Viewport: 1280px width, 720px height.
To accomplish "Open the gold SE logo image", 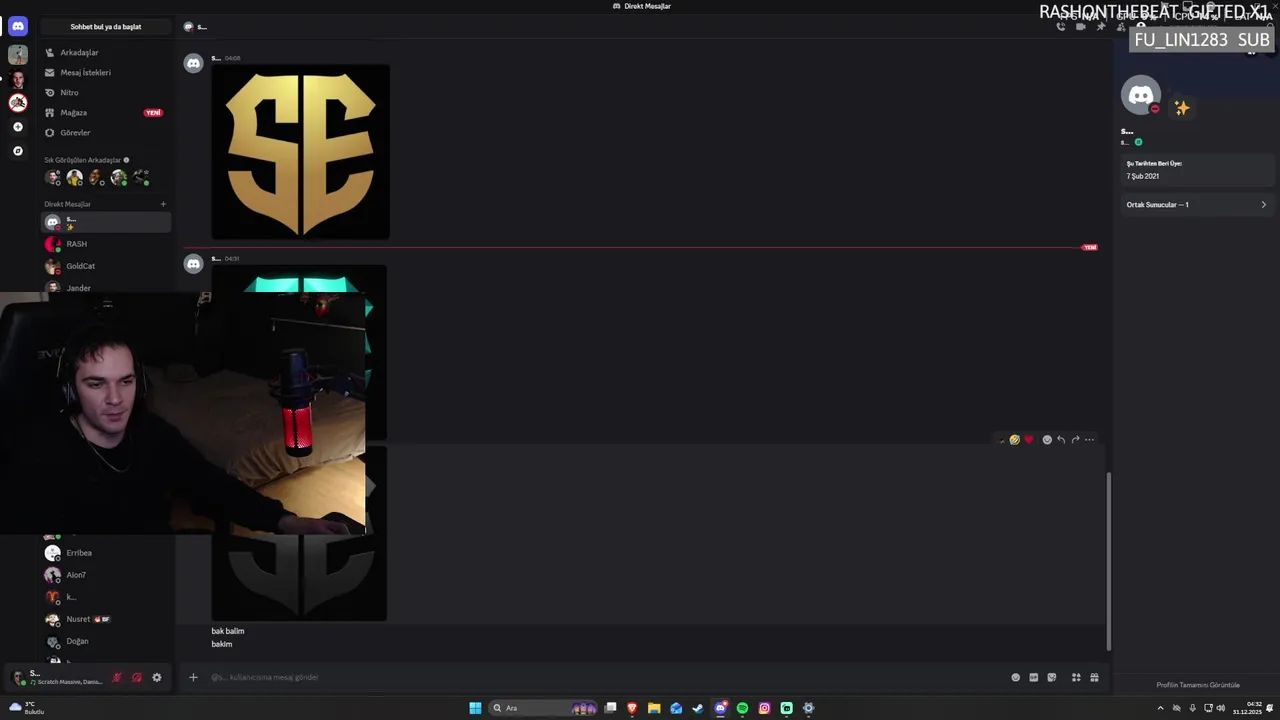I will 301,152.
